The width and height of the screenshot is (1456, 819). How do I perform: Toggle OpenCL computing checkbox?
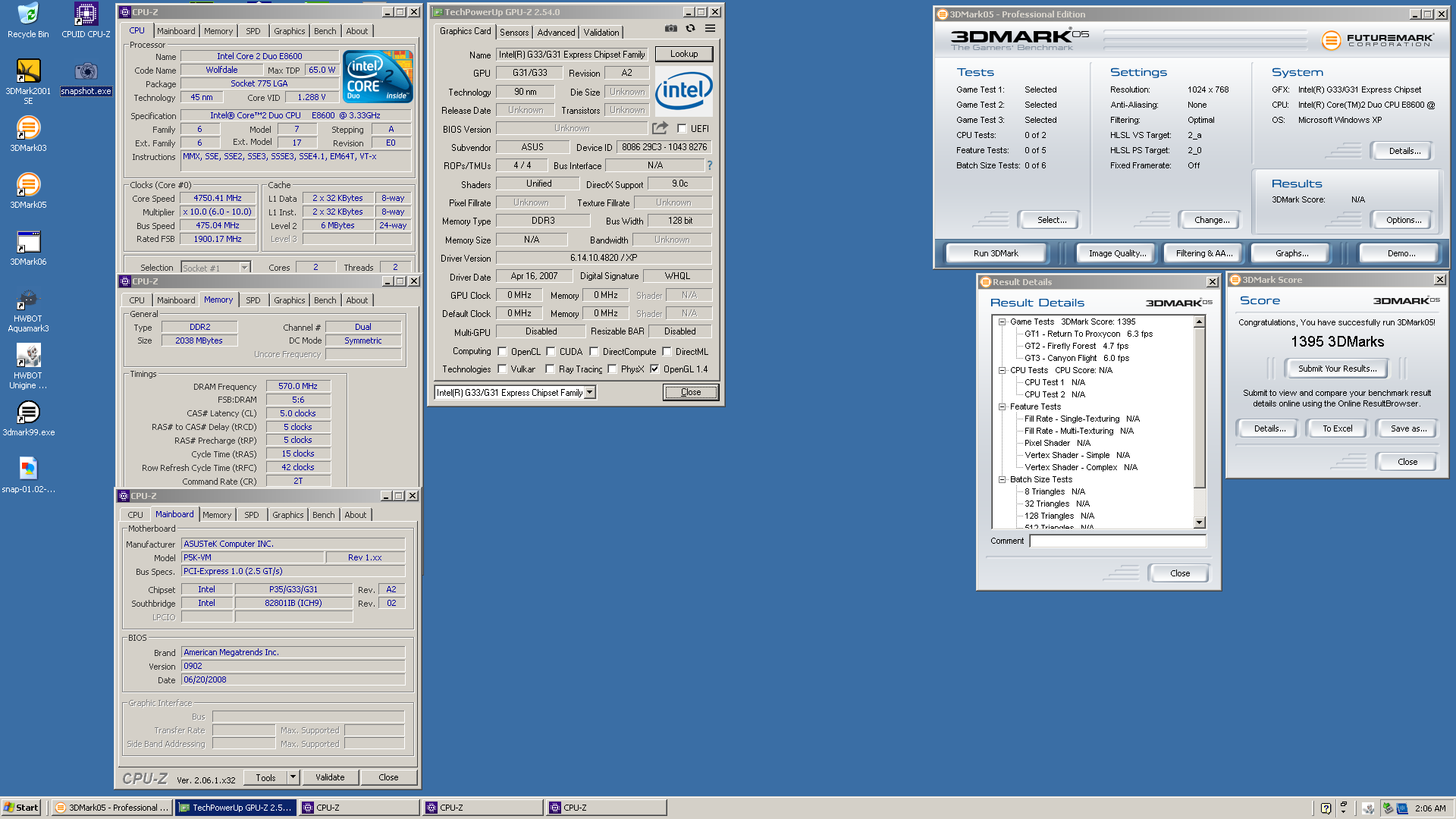pos(502,352)
